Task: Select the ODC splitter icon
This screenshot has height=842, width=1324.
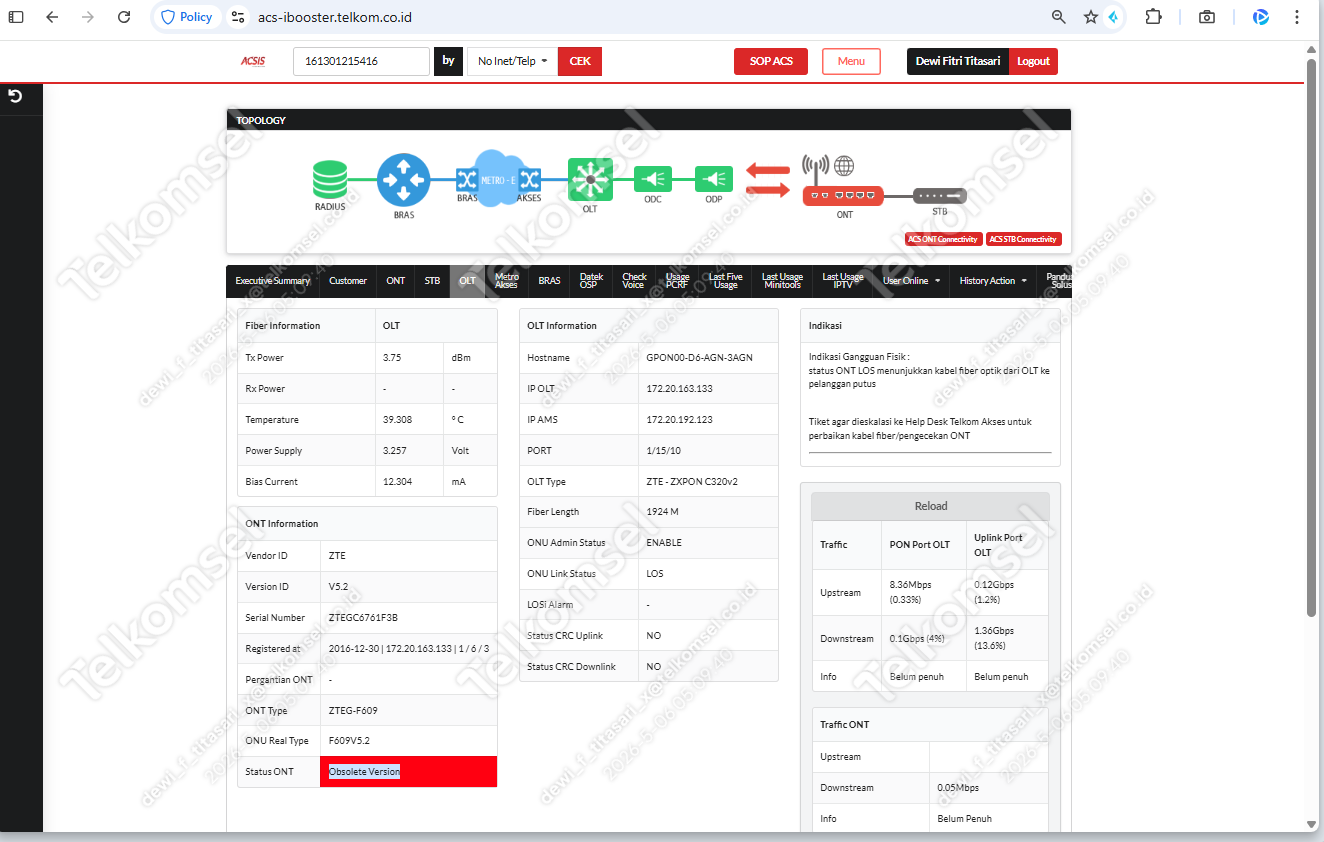Action: (652, 179)
